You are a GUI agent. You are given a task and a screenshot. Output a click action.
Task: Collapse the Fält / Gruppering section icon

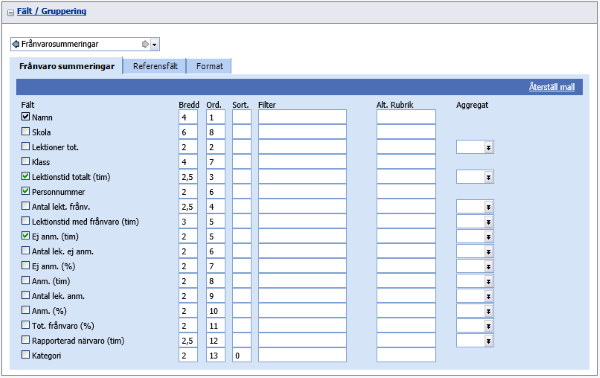(x=10, y=12)
